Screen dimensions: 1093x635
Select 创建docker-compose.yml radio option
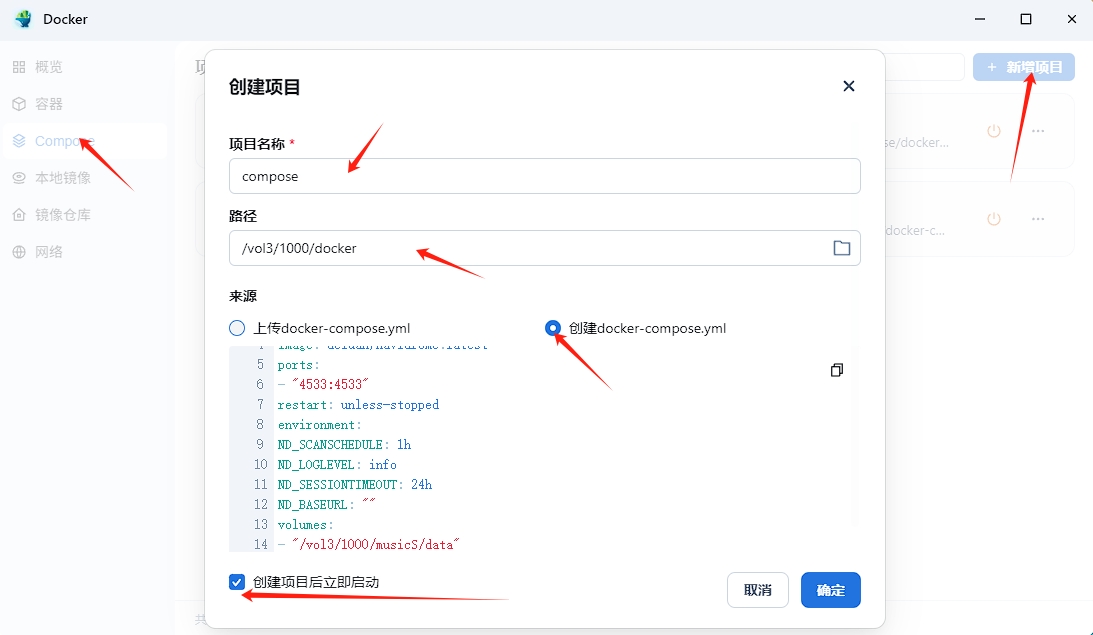[x=553, y=328]
